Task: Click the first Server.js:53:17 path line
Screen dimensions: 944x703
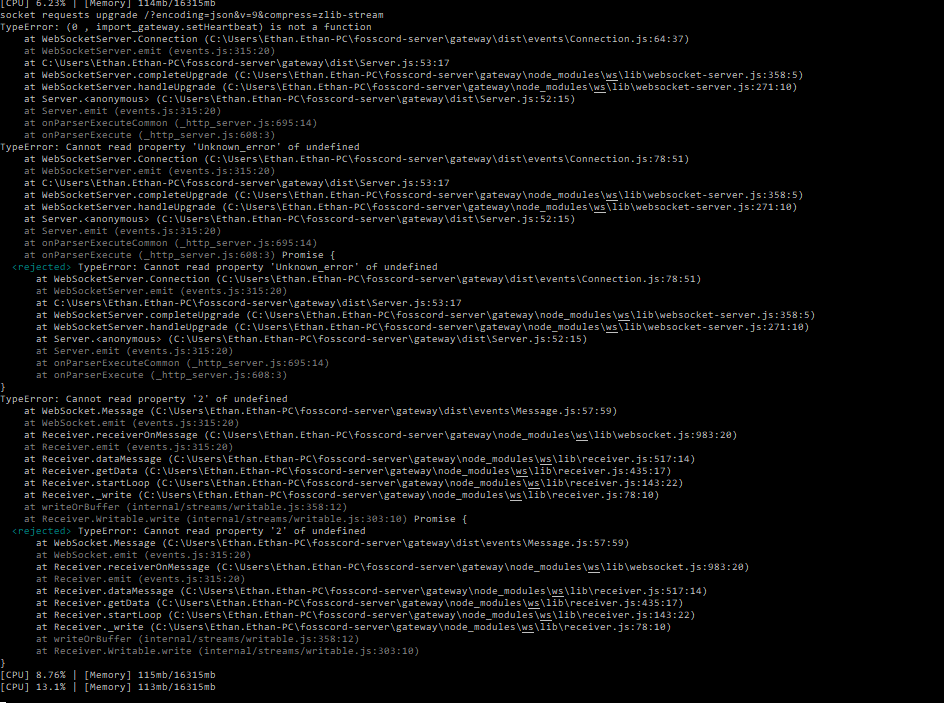Action: 237,63
